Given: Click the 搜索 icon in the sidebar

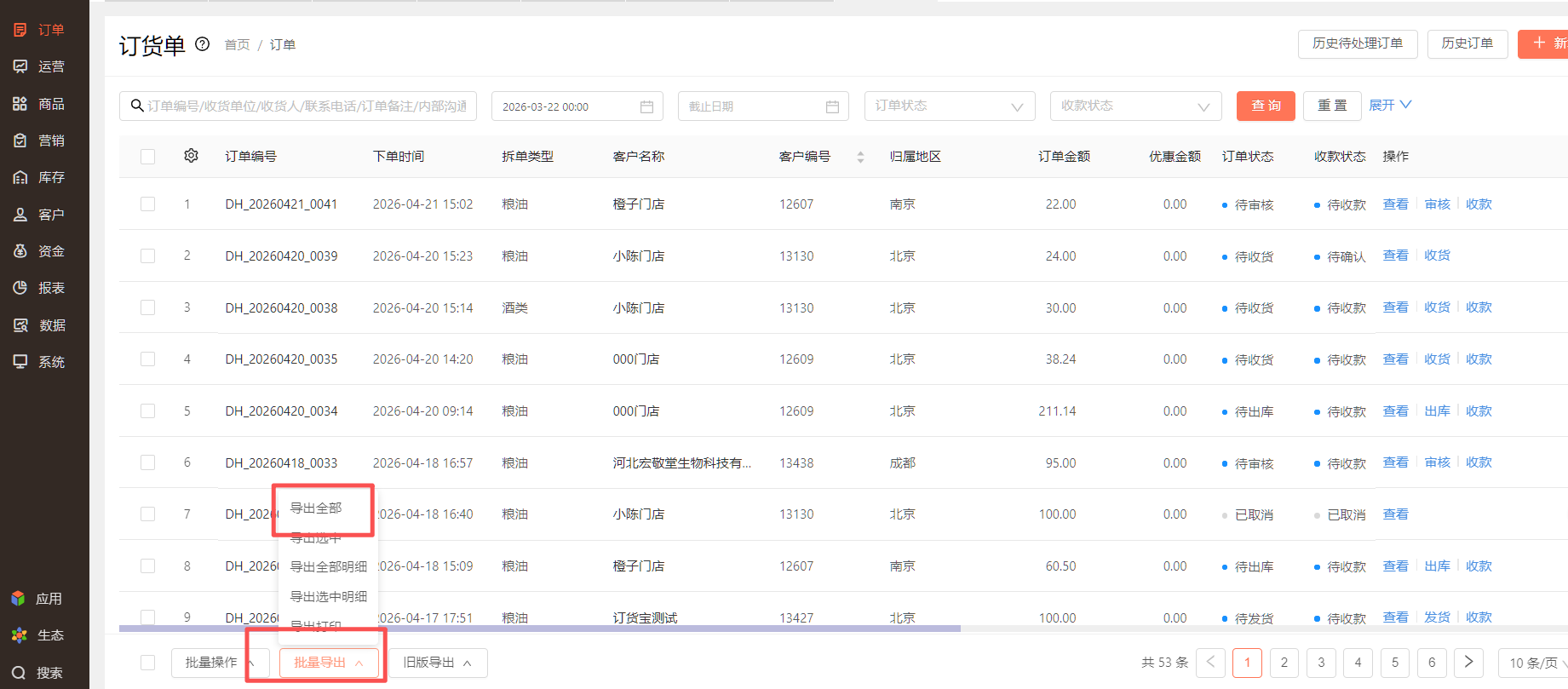Looking at the screenshot, I should (19, 673).
